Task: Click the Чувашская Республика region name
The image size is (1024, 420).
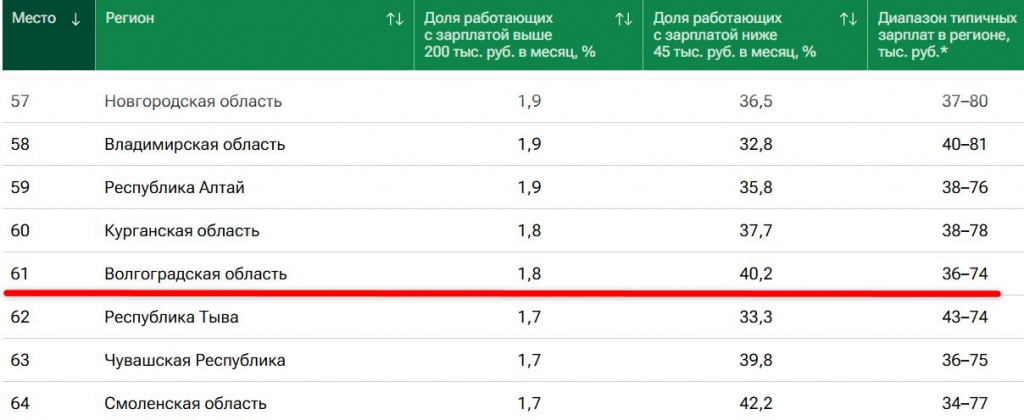Action: pyautogui.click(x=195, y=360)
